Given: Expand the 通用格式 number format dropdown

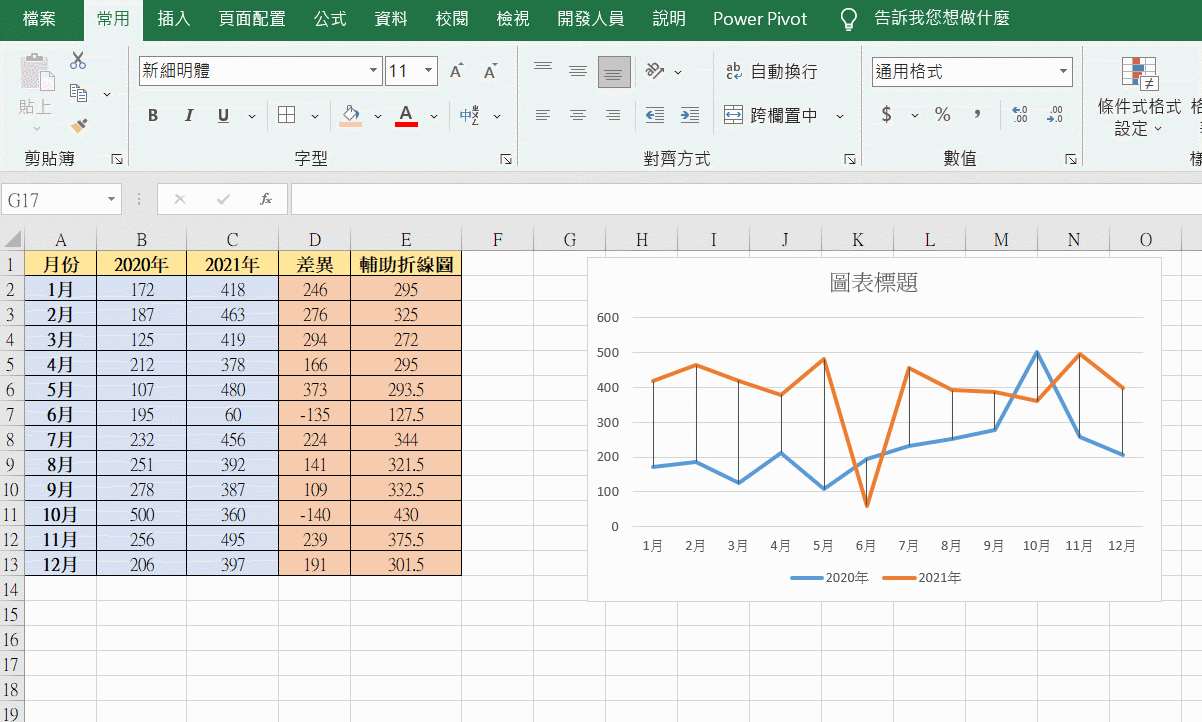Looking at the screenshot, I should point(1063,71).
